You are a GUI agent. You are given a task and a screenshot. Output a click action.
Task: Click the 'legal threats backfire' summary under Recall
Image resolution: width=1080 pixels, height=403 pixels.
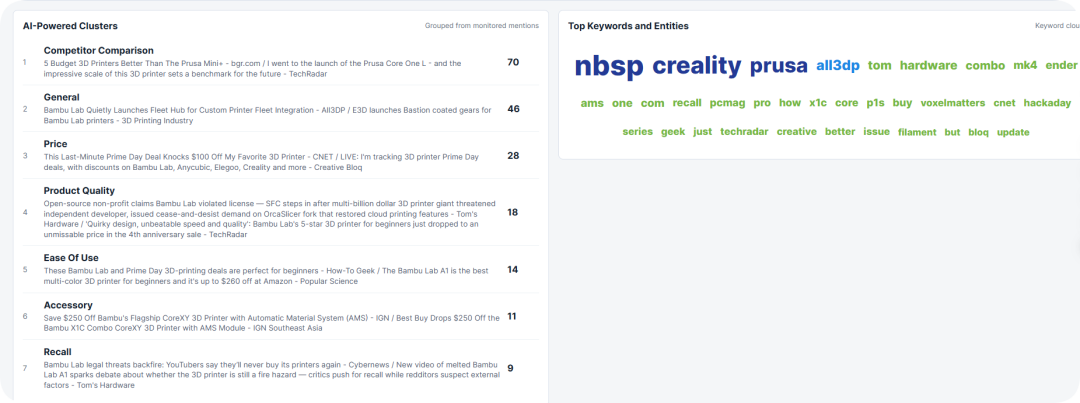point(270,375)
